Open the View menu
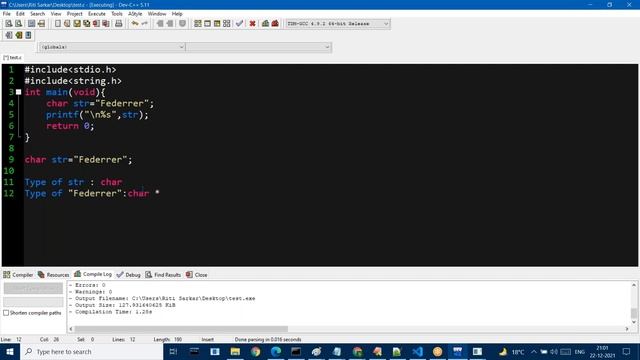Viewport: 640px width, 360px height. [56, 14]
